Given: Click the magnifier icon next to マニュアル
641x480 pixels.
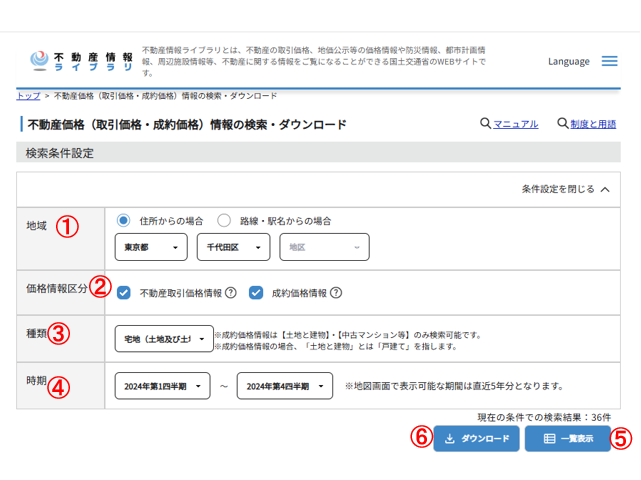Looking at the screenshot, I should pos(485,124).
